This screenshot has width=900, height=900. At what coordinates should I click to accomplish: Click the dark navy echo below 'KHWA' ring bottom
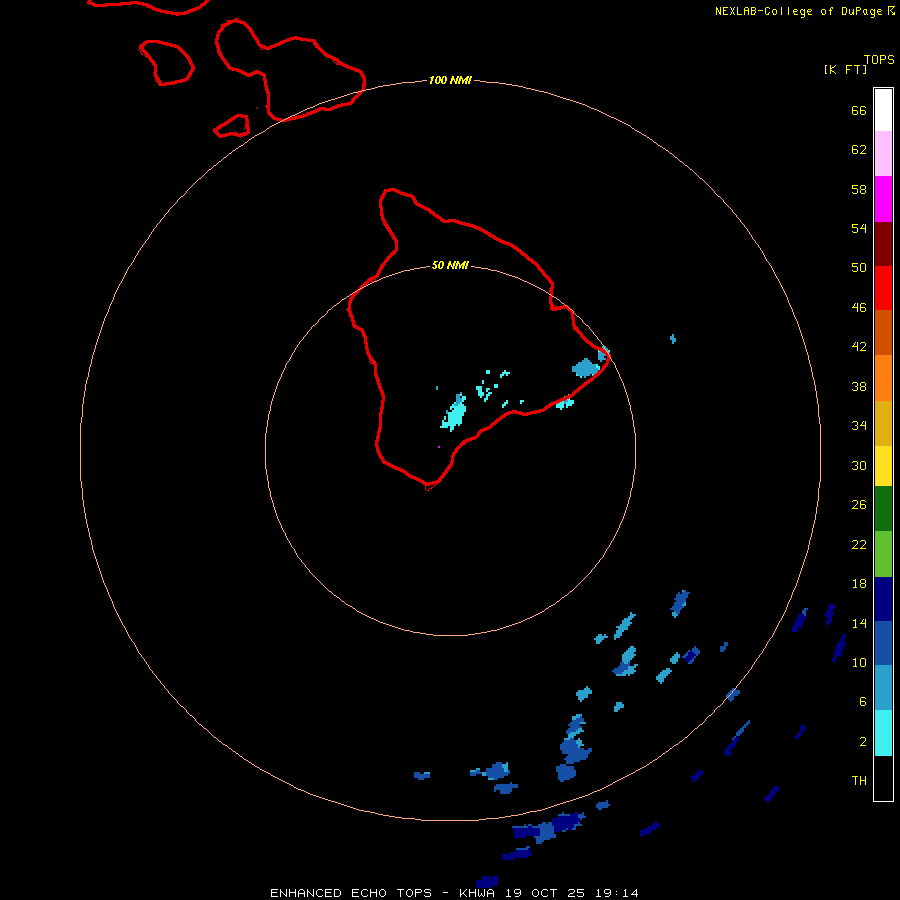487,882
